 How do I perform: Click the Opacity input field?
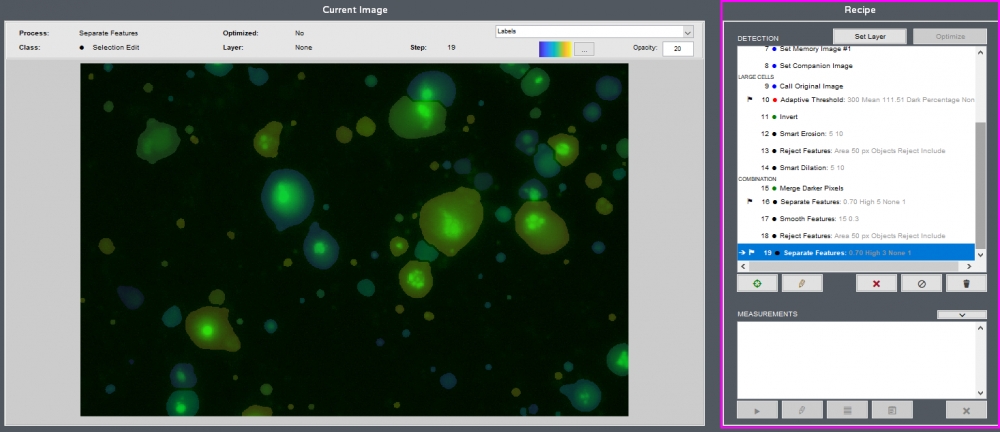(x=677, y=49)
